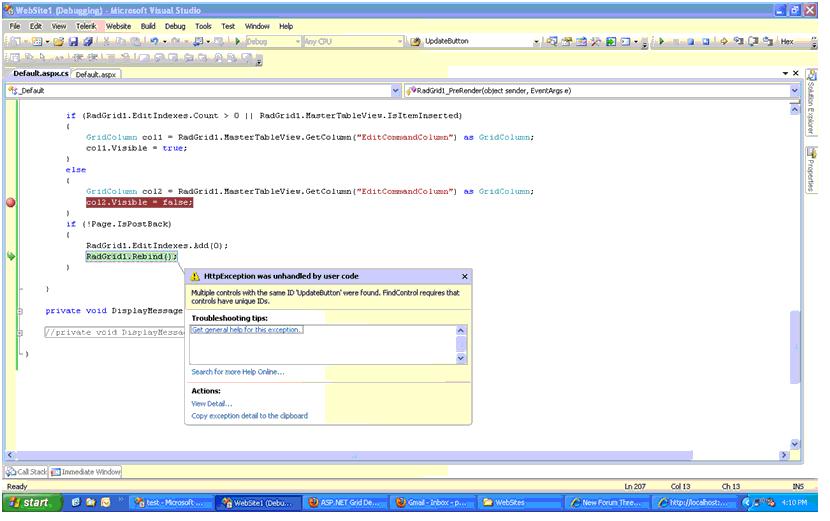830x521 pixels.
Task: Switch to 'ASP.NET Grid De...' taskbar window
Action: click(345, 502)
